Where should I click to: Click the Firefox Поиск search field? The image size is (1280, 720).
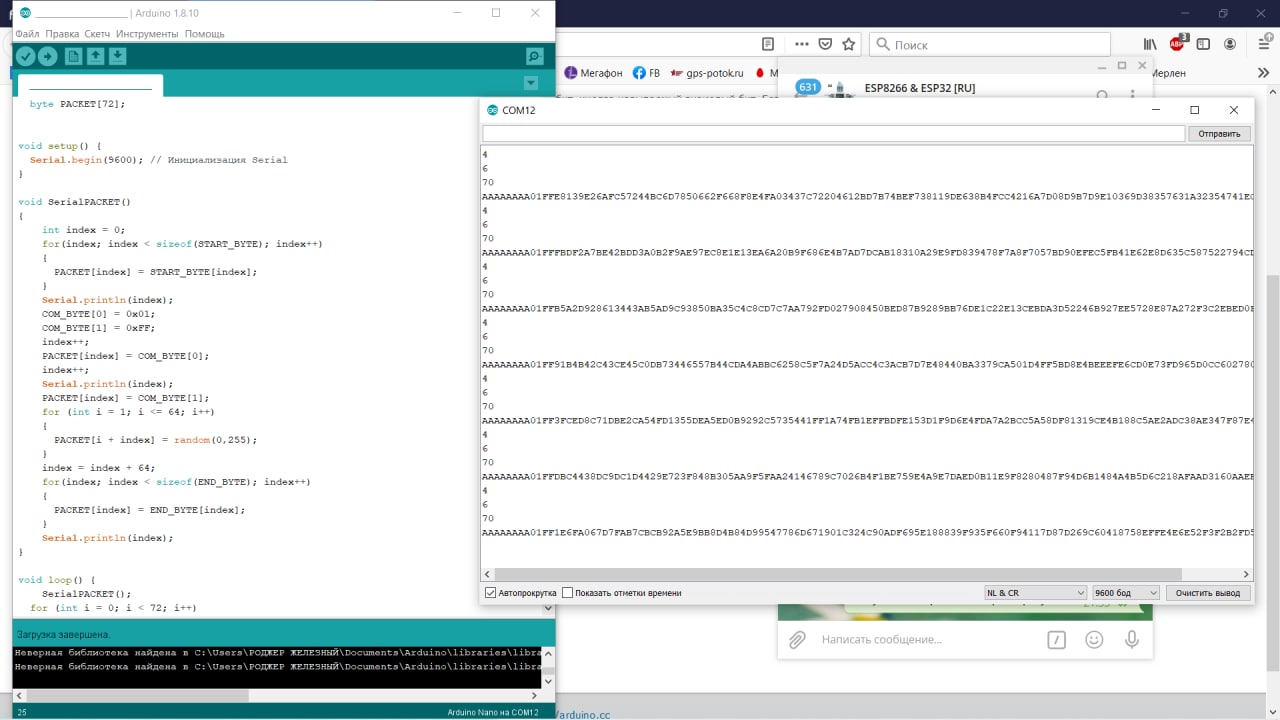(990, 44)
